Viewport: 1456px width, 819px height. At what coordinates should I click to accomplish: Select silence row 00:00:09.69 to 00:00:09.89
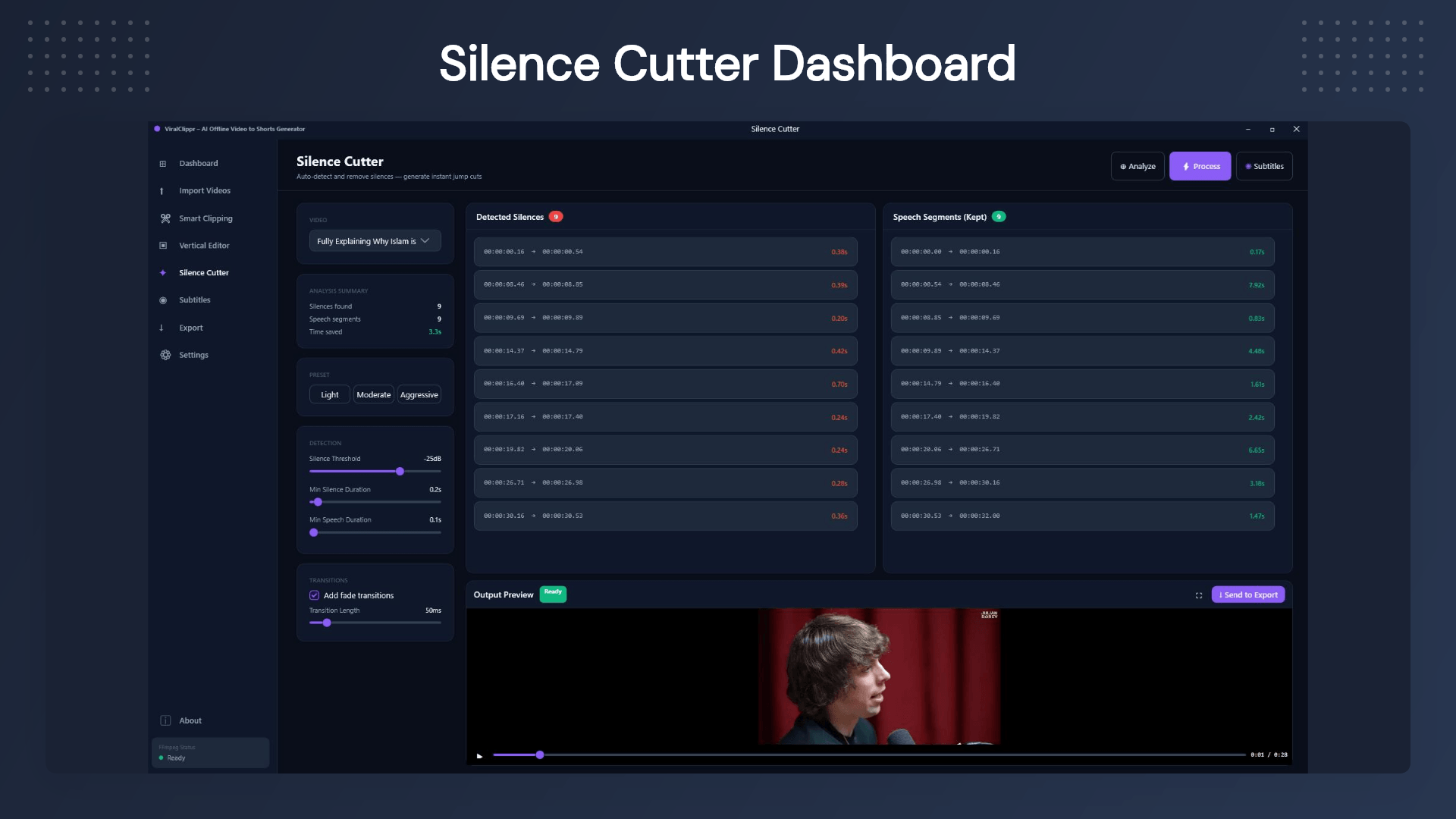(x=665, y=318)
